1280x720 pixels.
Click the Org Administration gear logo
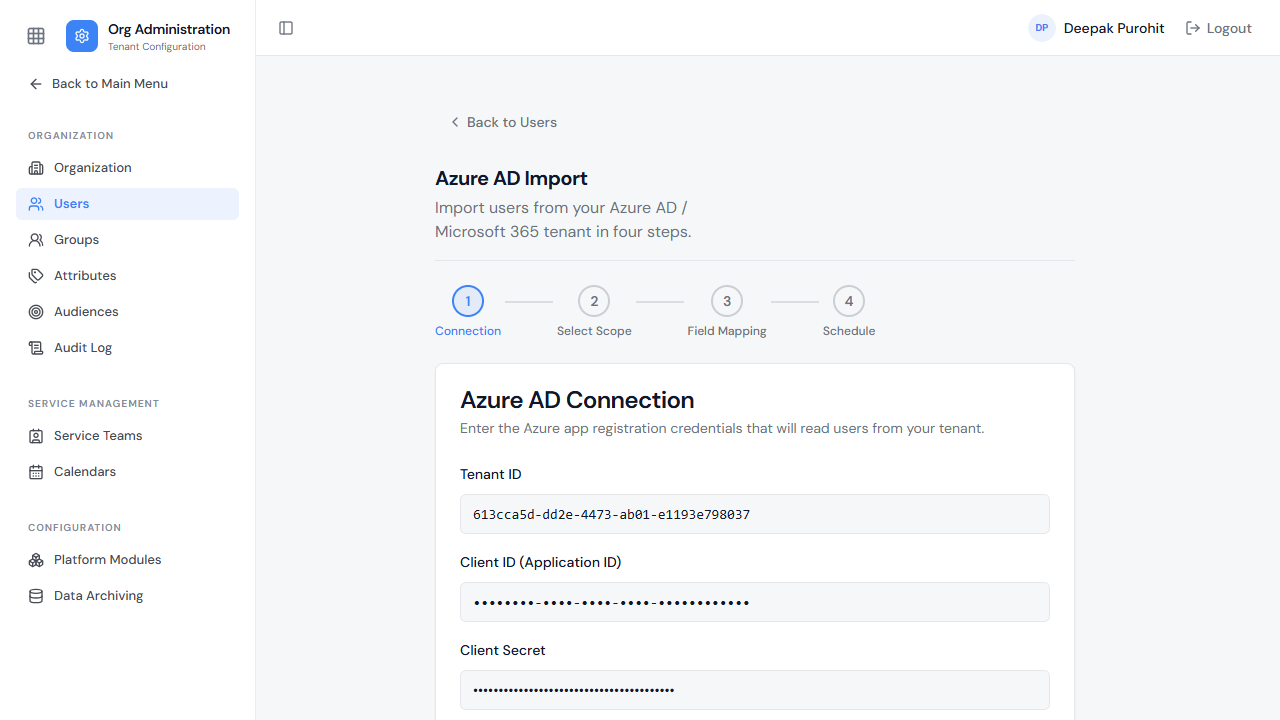point(82,36)
